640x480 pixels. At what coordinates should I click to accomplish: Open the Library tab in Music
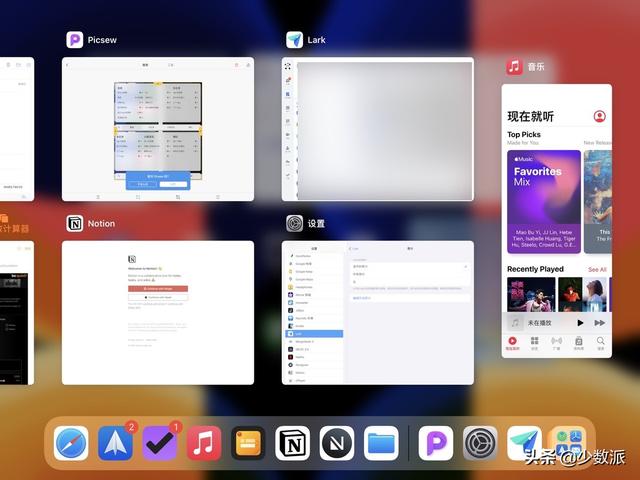(x=578, y=343)
